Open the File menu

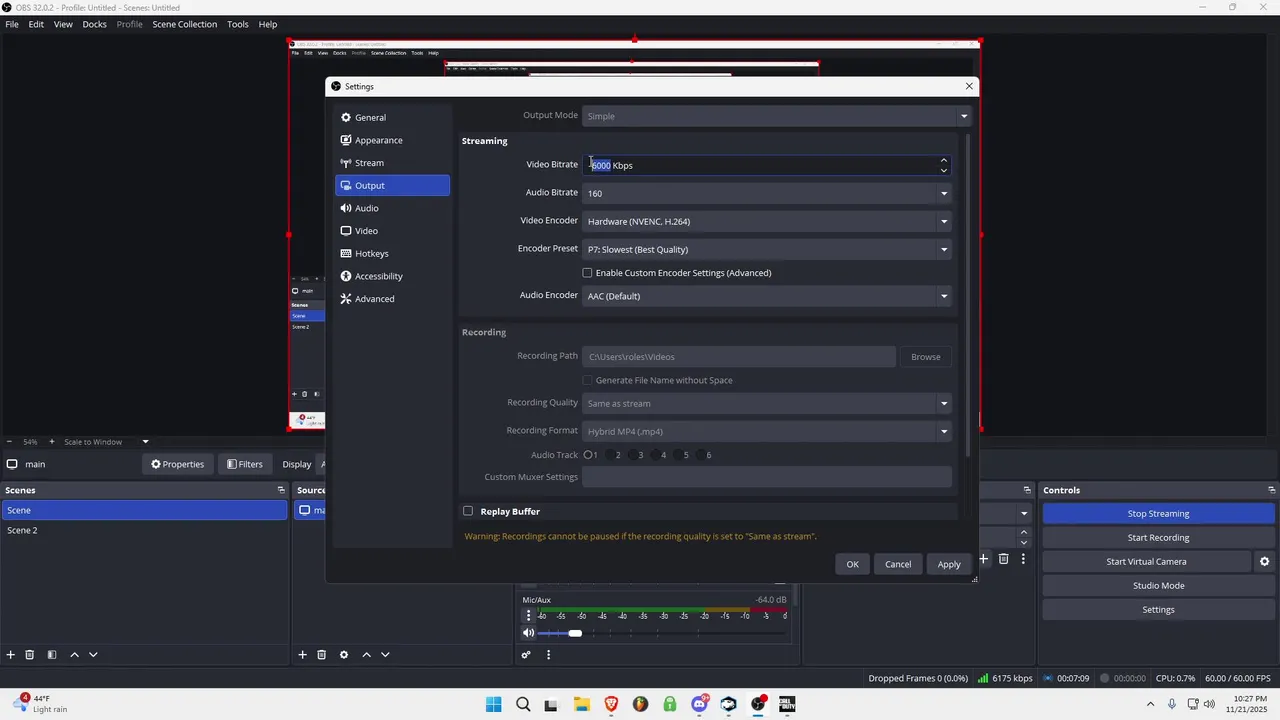[x=12, y=24]
